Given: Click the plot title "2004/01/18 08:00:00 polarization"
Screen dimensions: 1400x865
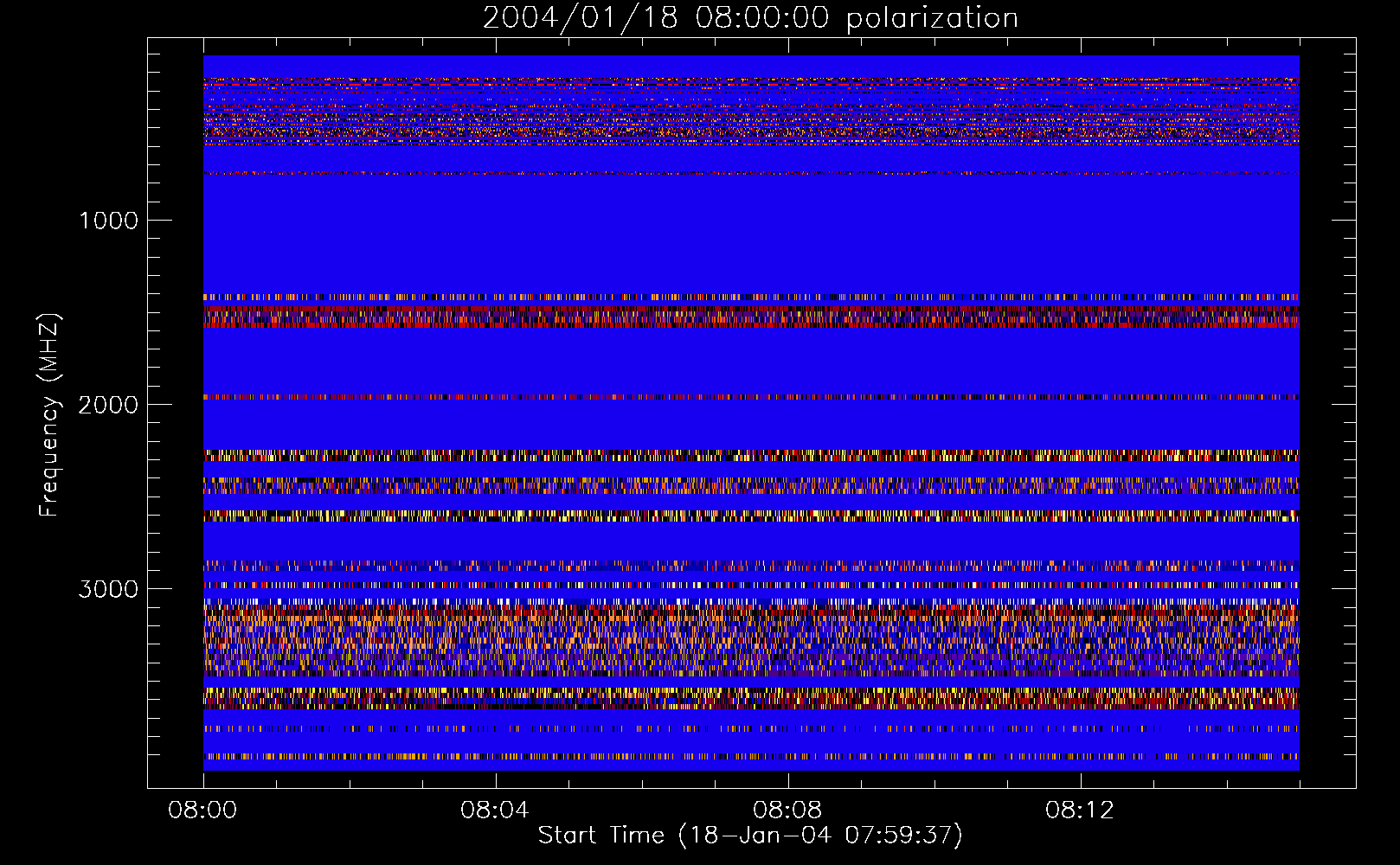Looking at the screenshot, I should pos(750,18).
